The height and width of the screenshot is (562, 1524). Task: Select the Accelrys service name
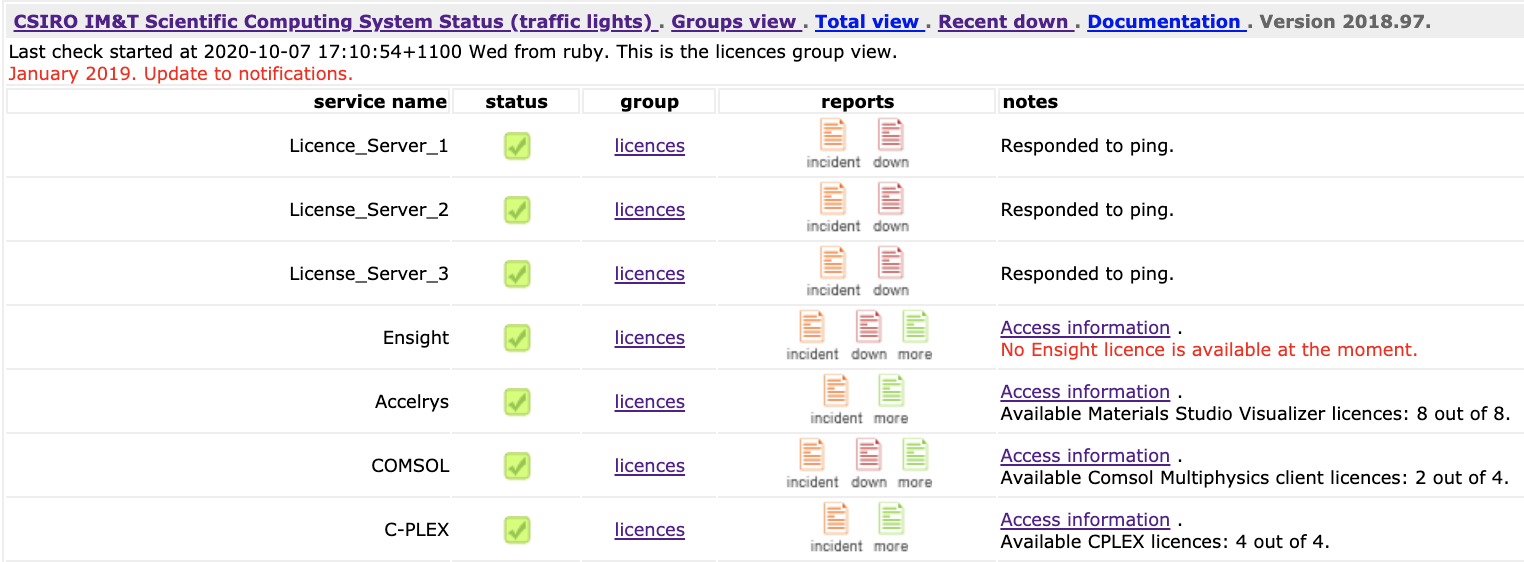point(412,402)
